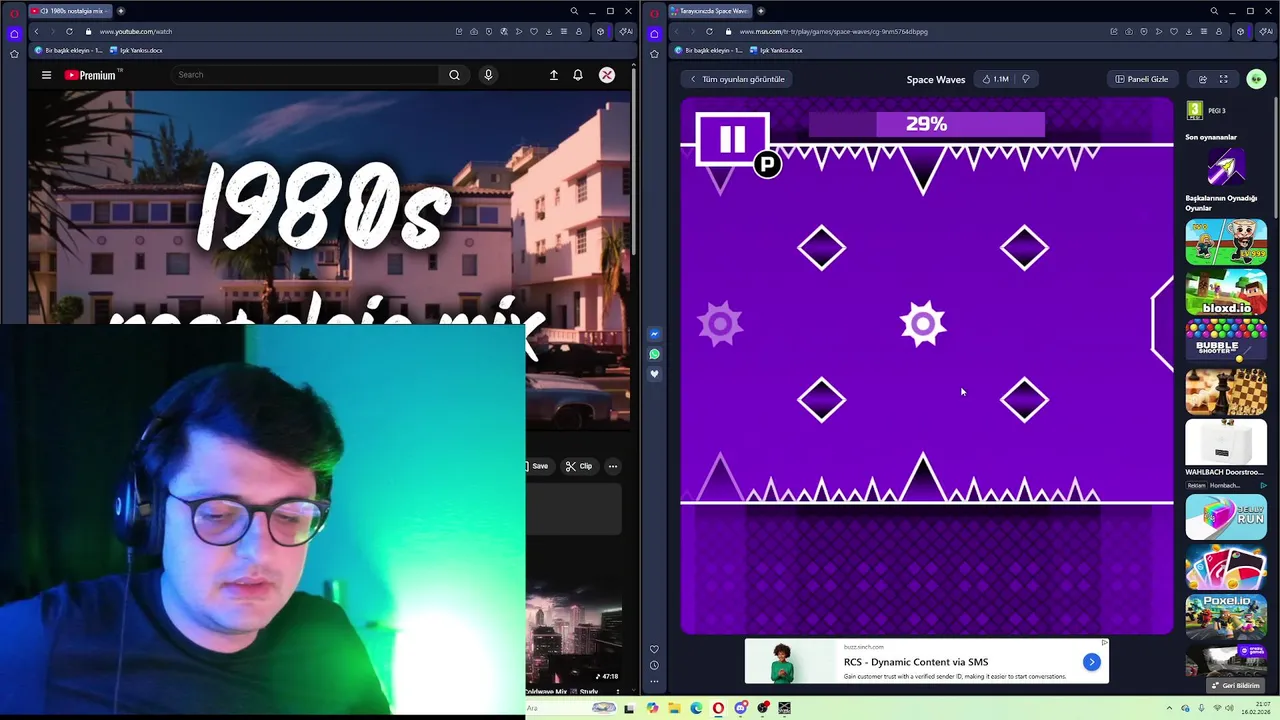Open the Bubble Shooter game thumbnail
Screen dimensions: 1280x720
(x=1226, y=342)
